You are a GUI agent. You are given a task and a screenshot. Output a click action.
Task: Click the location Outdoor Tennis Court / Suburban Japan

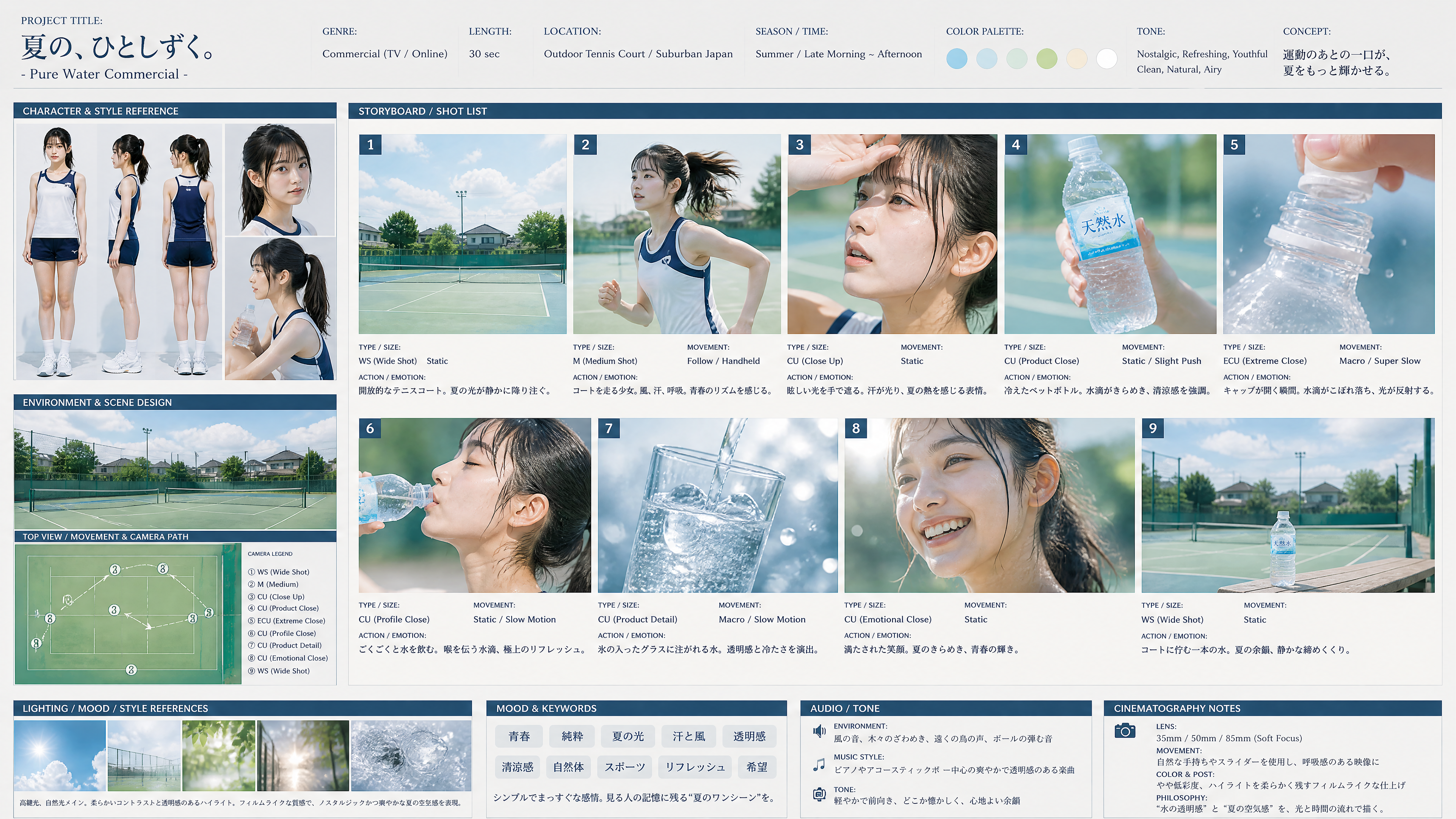[638, 54]
